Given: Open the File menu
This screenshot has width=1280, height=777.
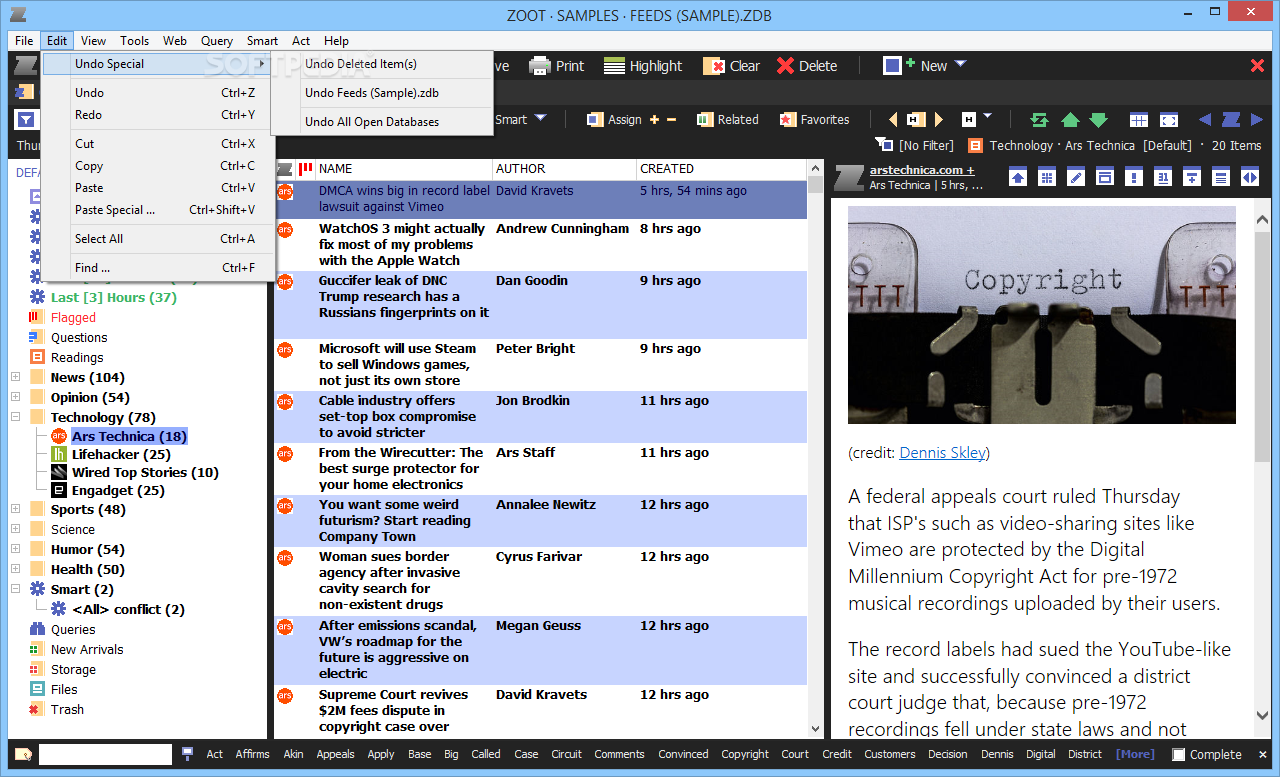Looking at the screenshot, I should point(24,41).
